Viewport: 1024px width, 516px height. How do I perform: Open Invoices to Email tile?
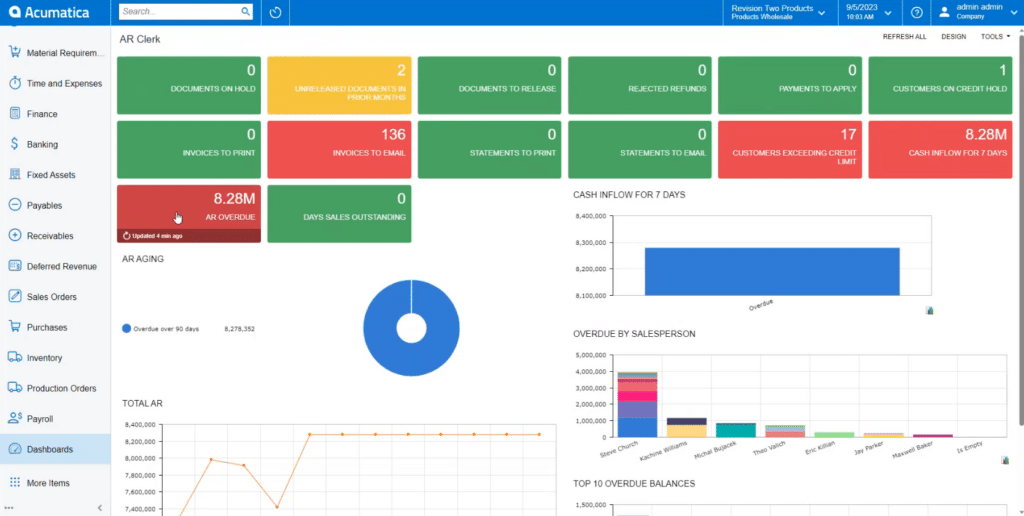(339, 150)
